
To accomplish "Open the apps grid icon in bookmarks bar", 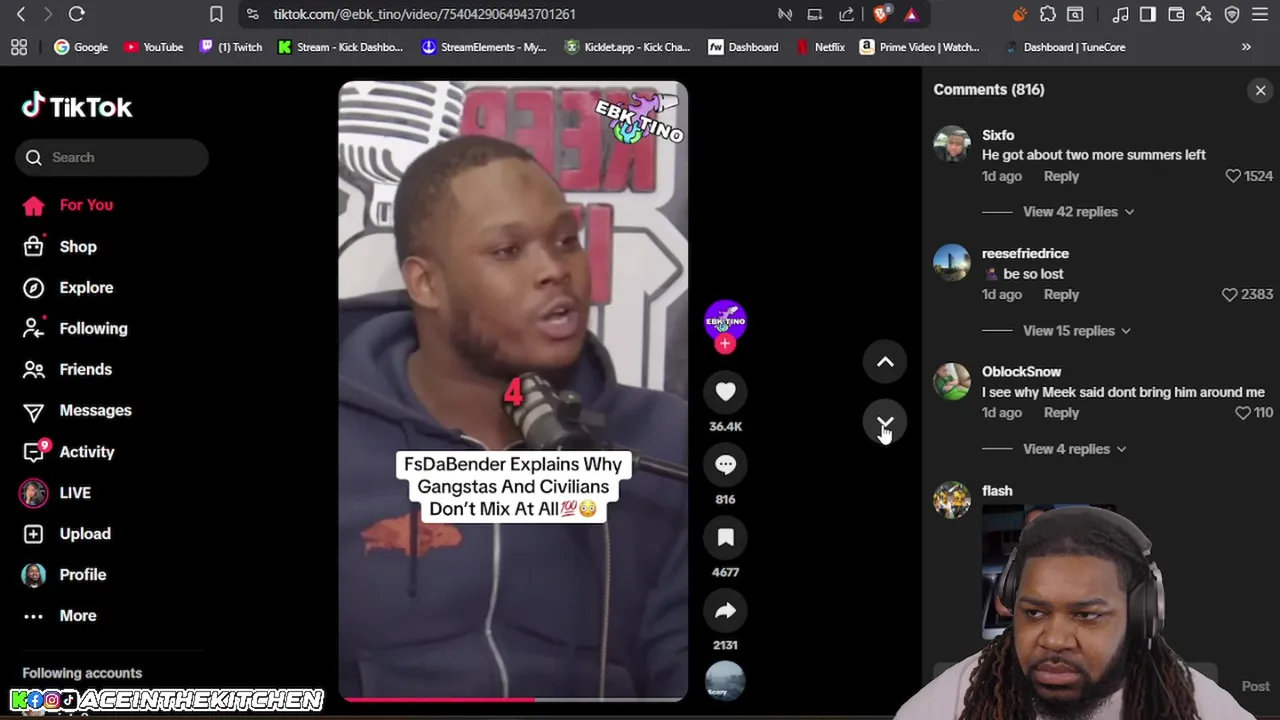I will (19, 47).
